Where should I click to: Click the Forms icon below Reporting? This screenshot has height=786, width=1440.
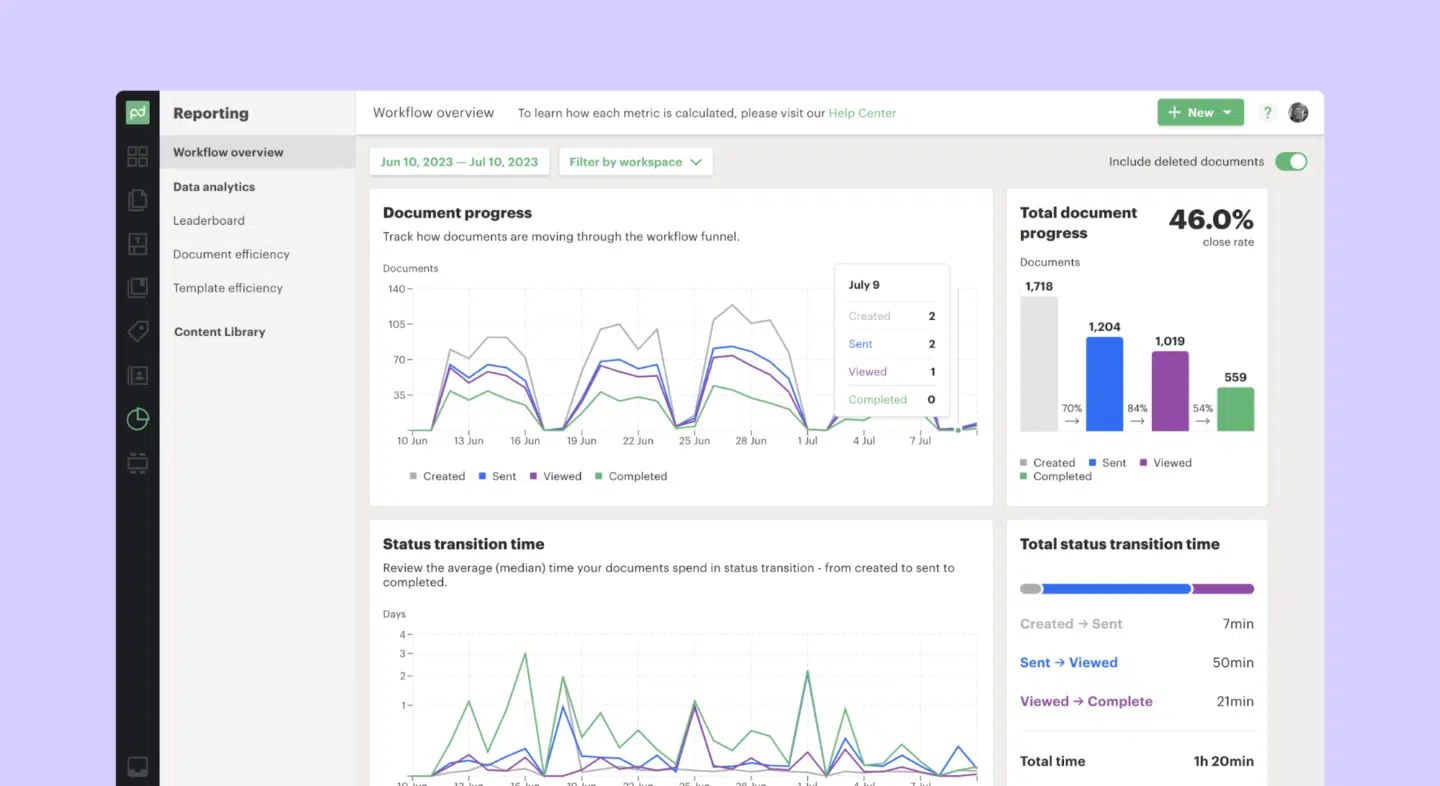[x=137, y=463]
